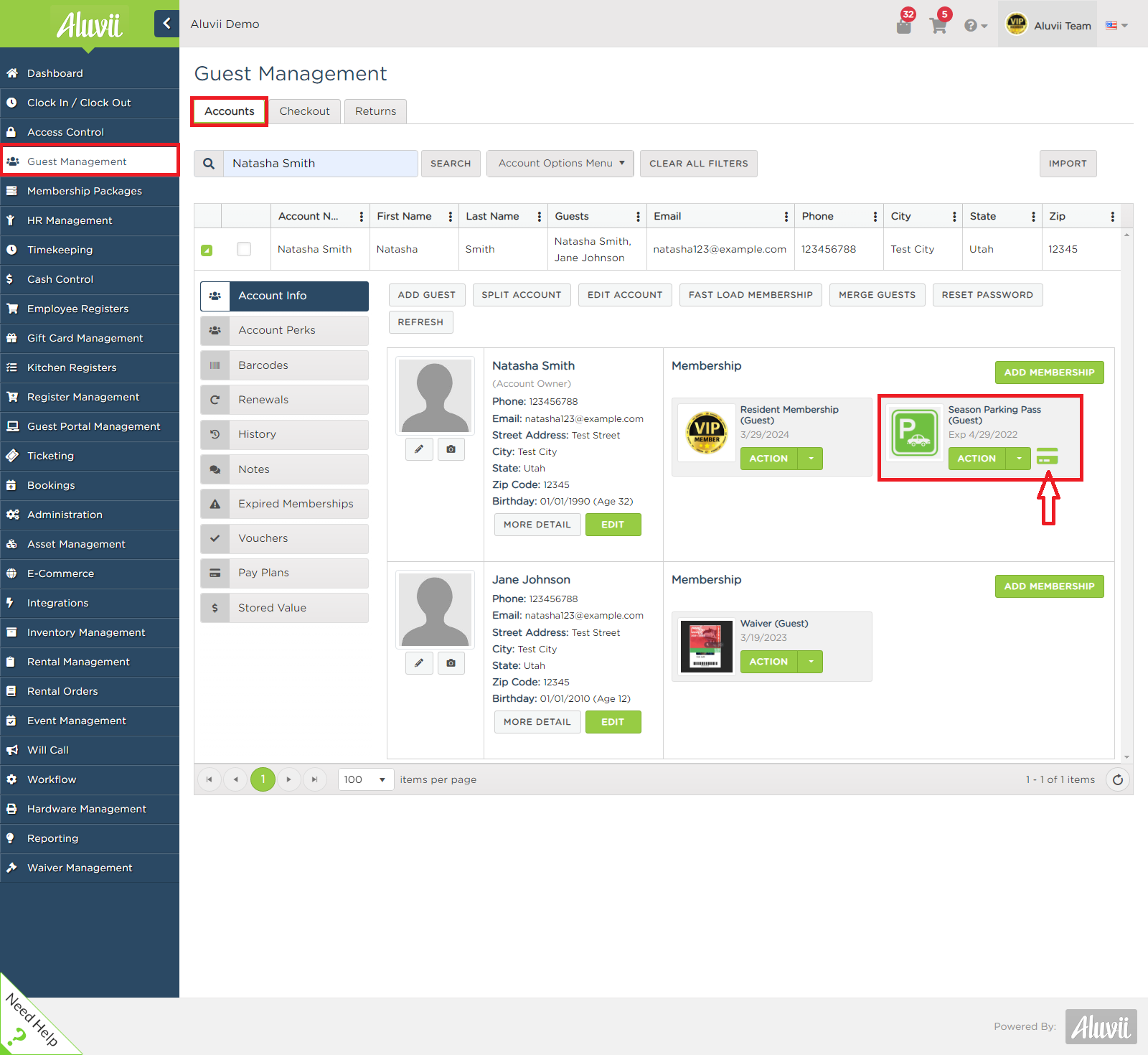Expand the Season Parking Pass action arrow
This screenshot has width=1148, height=1055.
click(x=1019, y=459)
